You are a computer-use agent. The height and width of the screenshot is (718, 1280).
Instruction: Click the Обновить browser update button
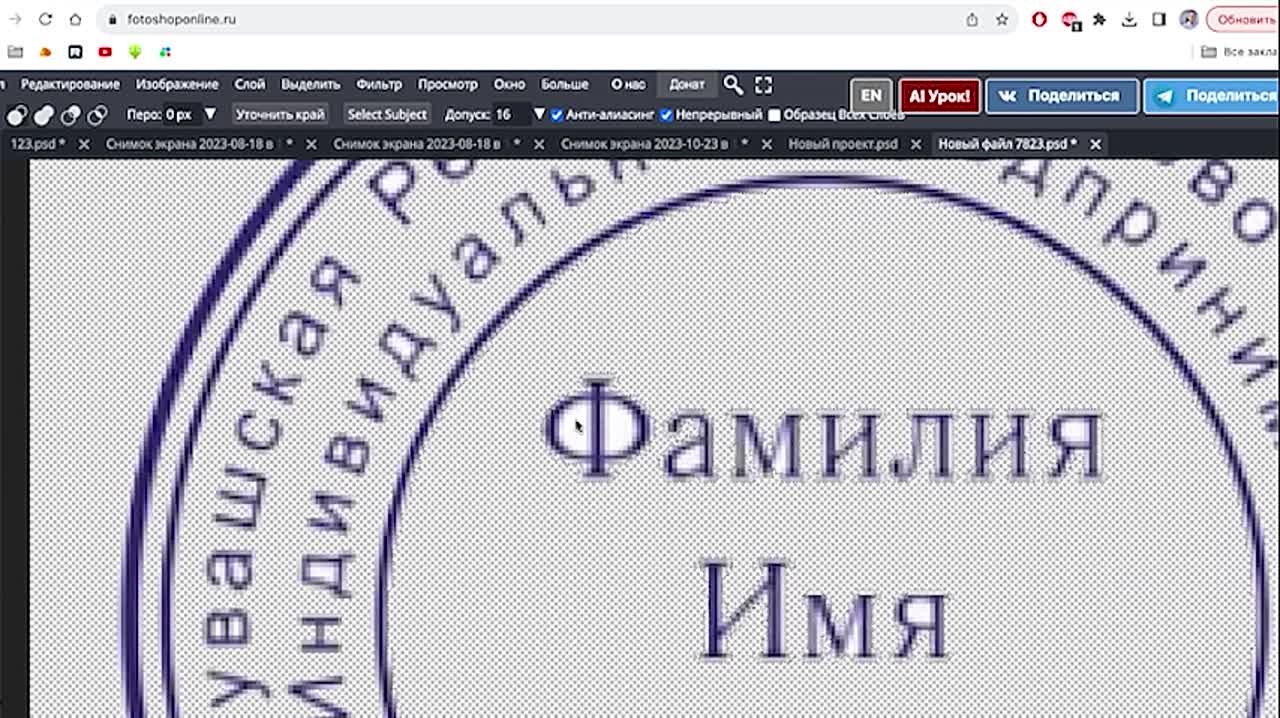(x=1243, y=19)
